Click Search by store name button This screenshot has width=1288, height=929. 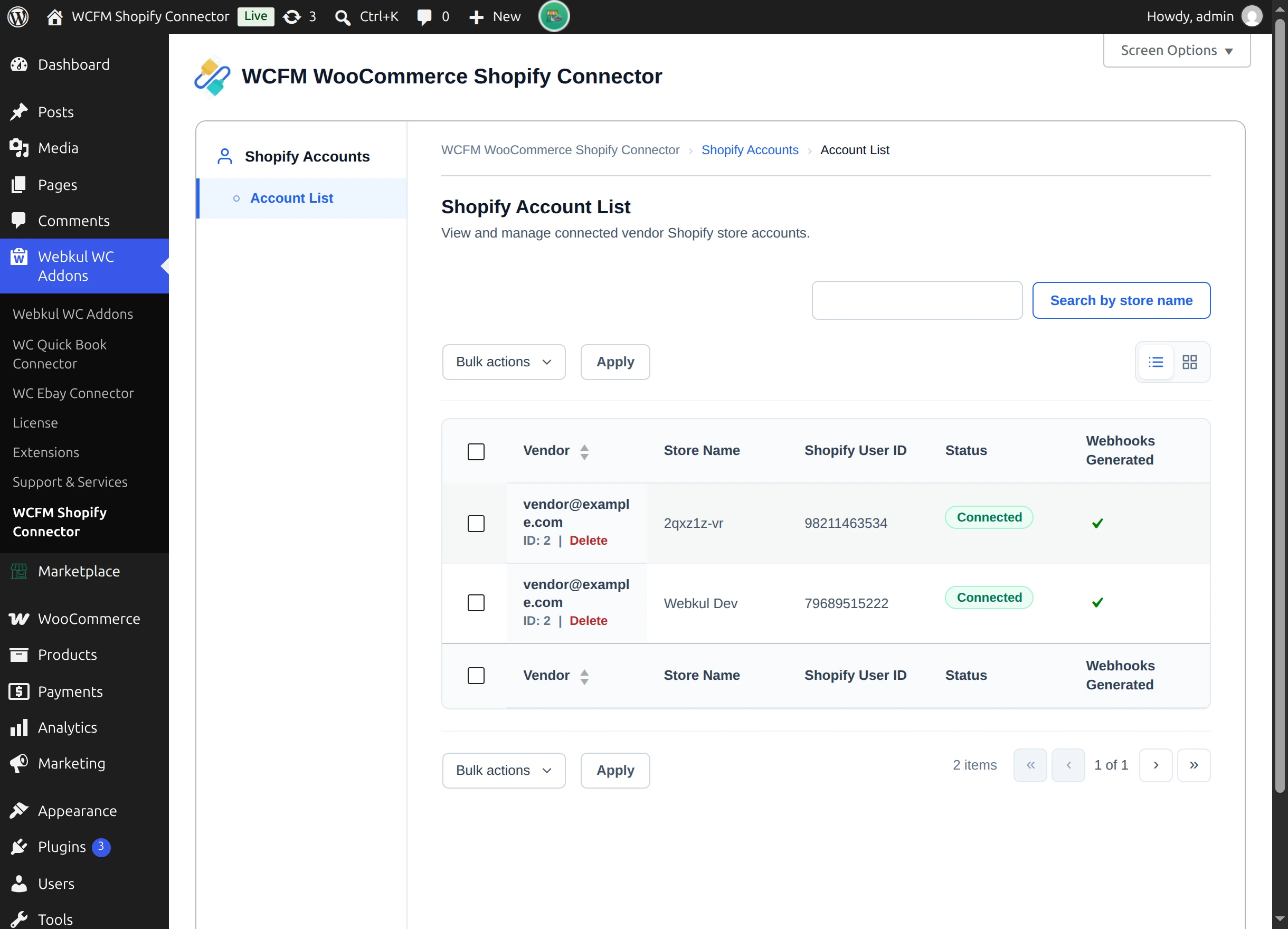tap(1121, 300)
